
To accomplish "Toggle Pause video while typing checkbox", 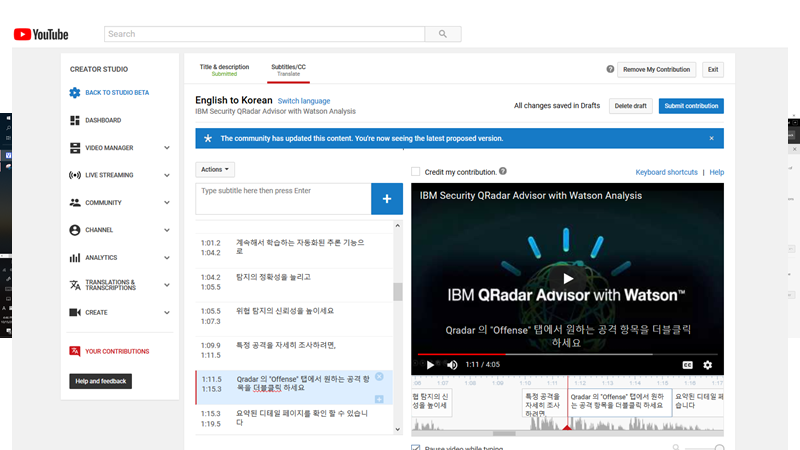I will 416,448.
